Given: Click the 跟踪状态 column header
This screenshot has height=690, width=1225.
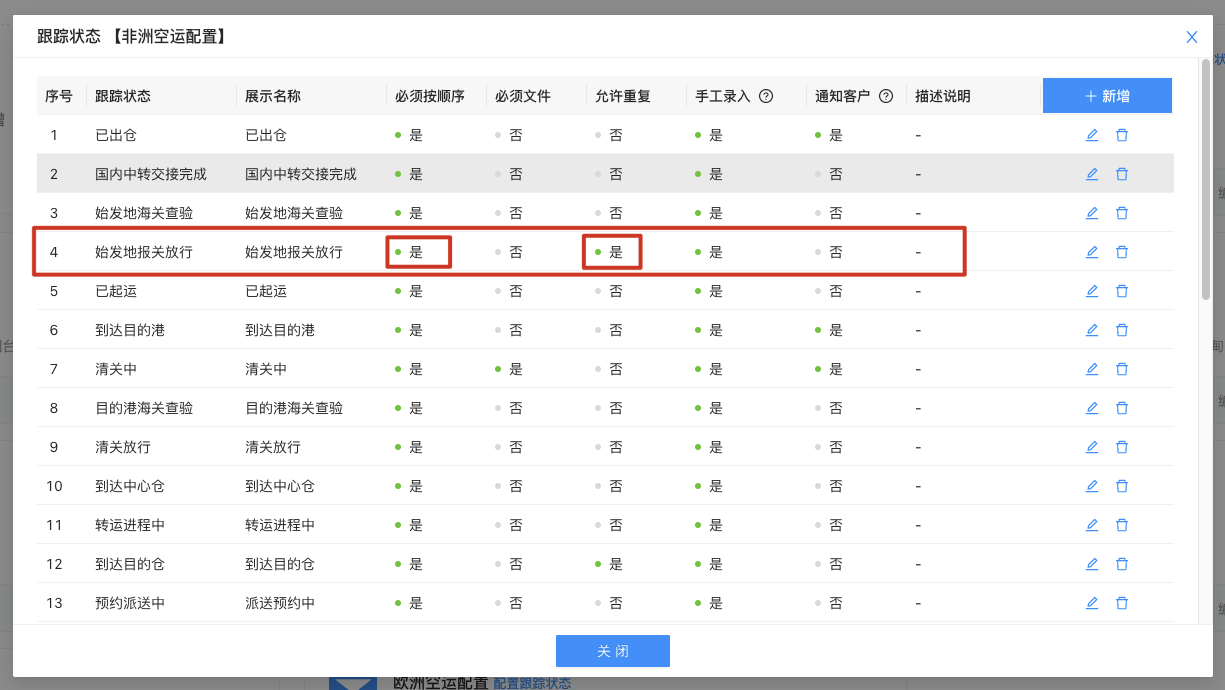Looking at the screenshot, I should (122, 97).
